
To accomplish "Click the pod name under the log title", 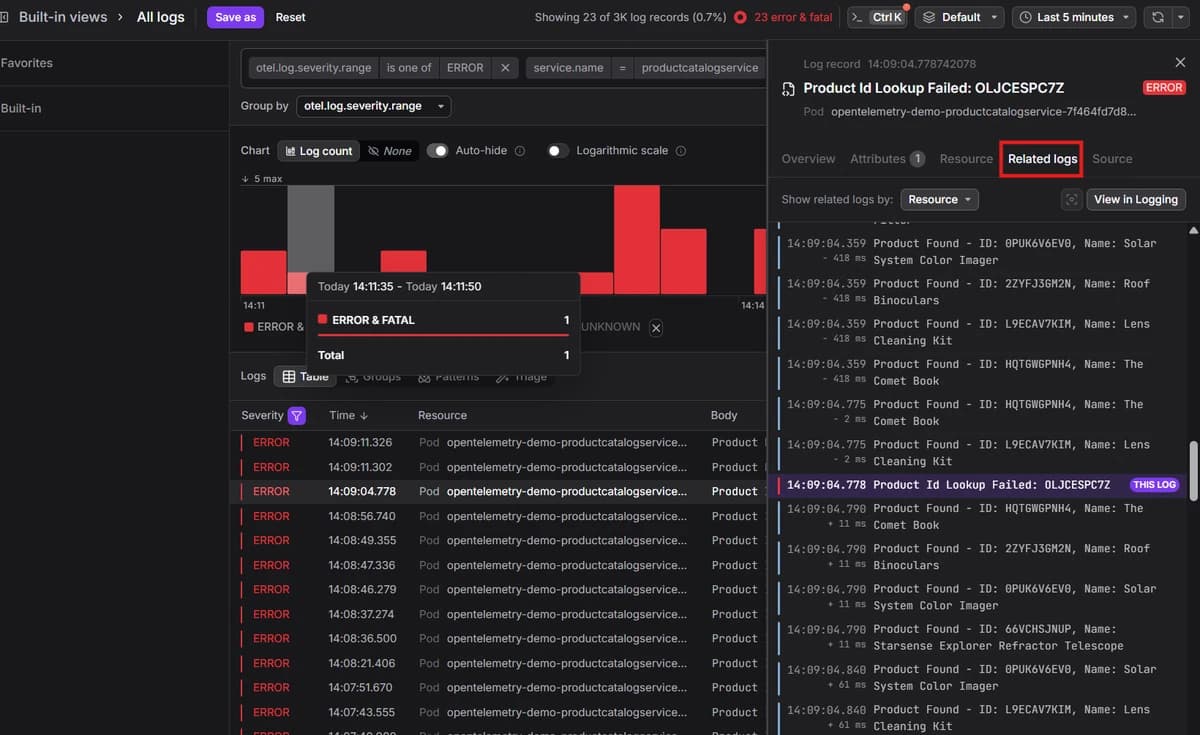I will click(x=983, y=112).
